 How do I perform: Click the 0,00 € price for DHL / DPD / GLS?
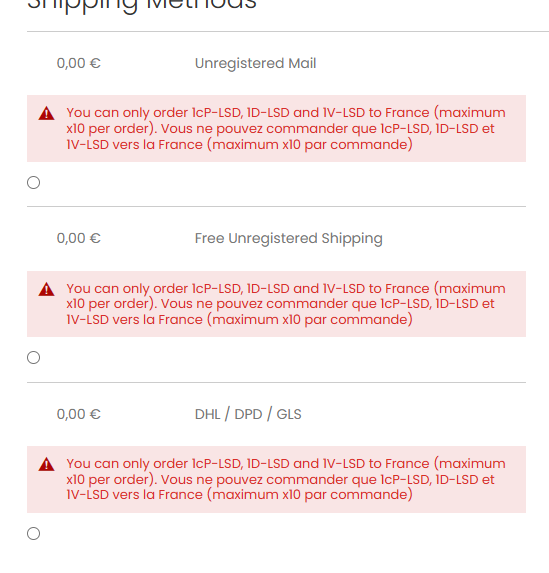point(79,414)
